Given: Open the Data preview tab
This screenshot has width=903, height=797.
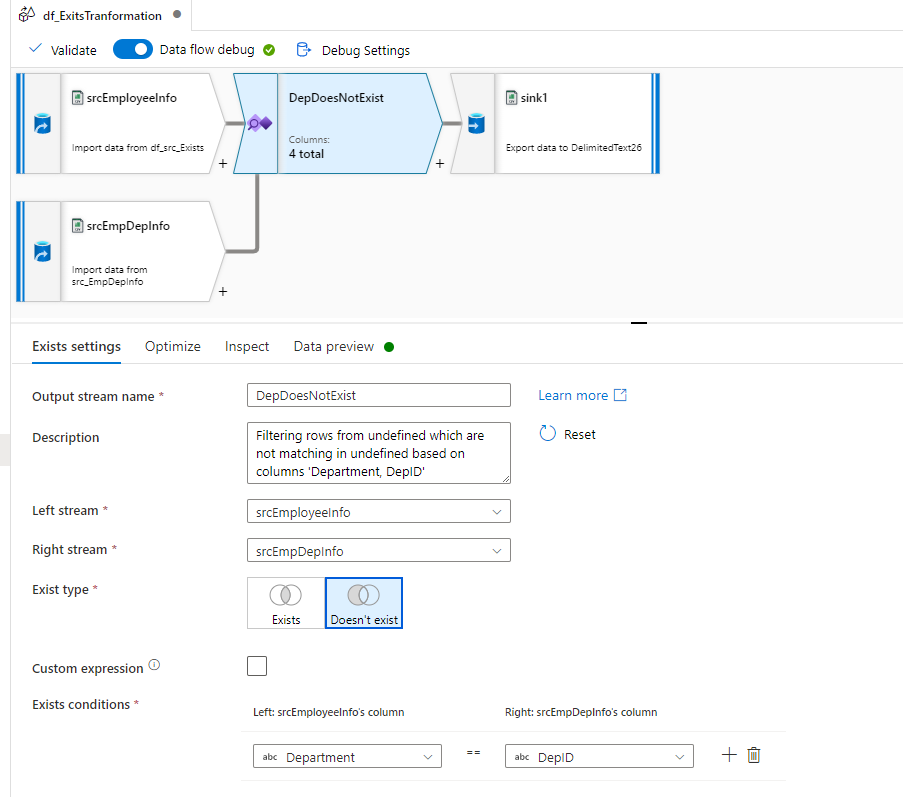Looking at the screenshot, I should point(333,347).
